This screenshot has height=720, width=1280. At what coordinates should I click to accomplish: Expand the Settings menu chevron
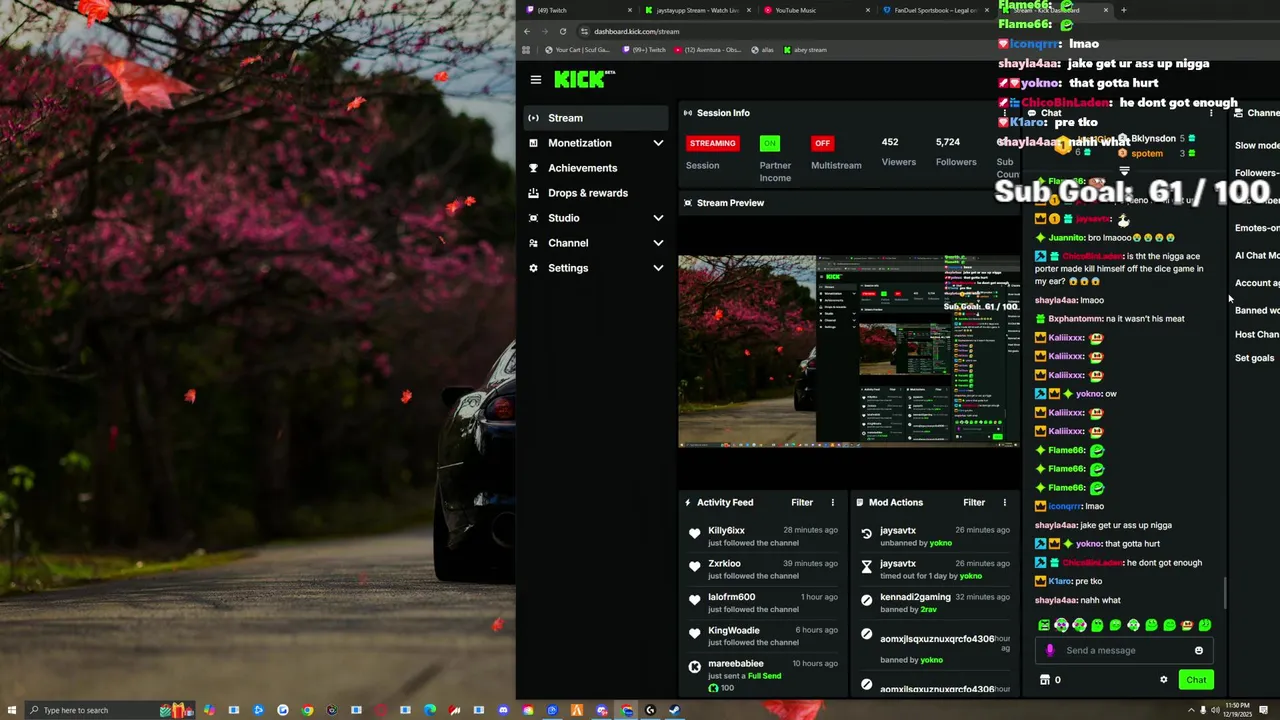[x=658, y=268]
